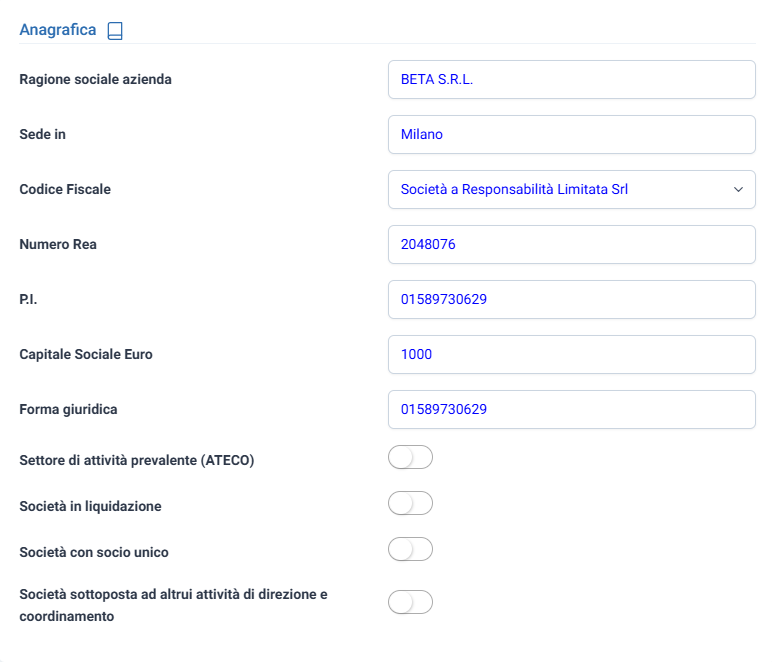Click into the P.I. input field
The width and height of the screenshot is (772, 662).
pos(572,300)
